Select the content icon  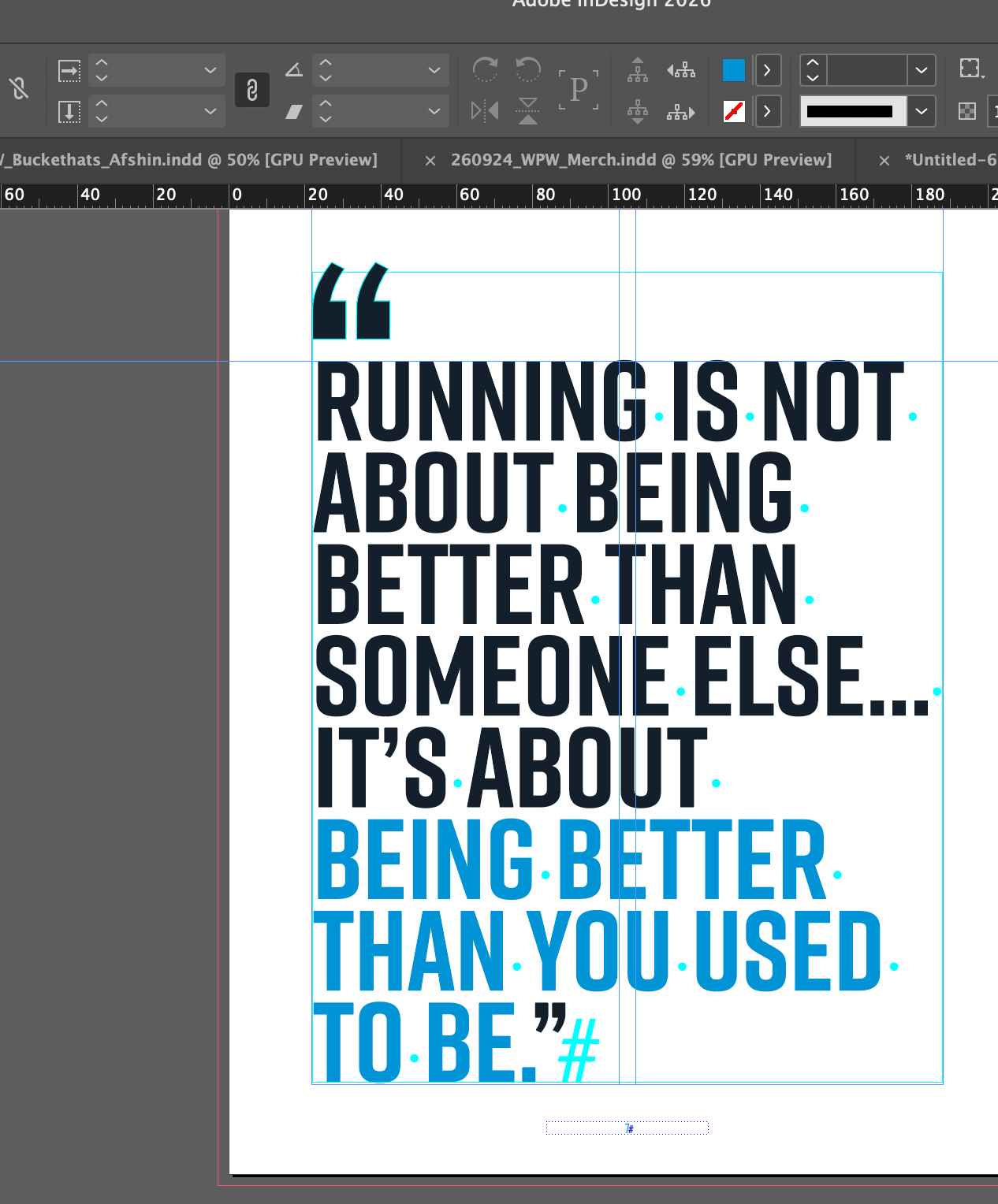coord(638,112)
